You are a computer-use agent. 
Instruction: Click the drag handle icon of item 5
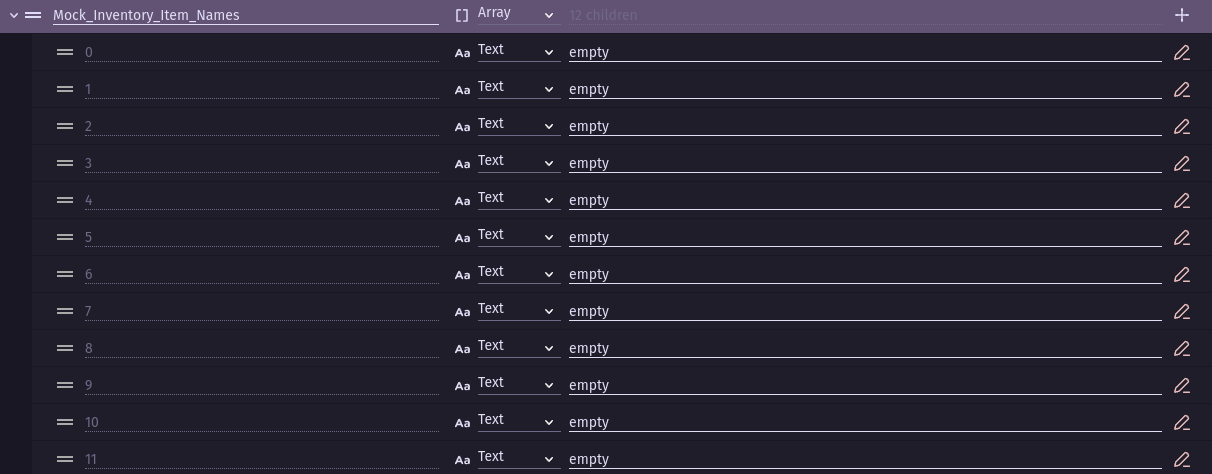coord(65,237)
